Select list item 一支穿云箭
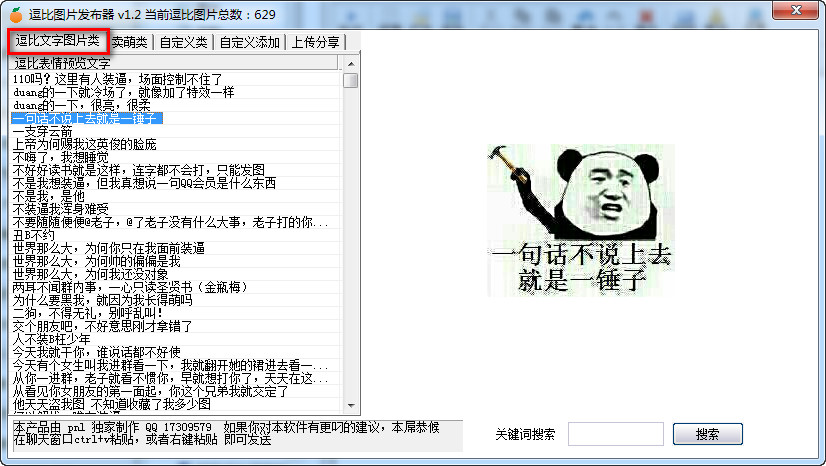This screenshot has height=466, width=826. pyautogui.click(x=43, y=132)
